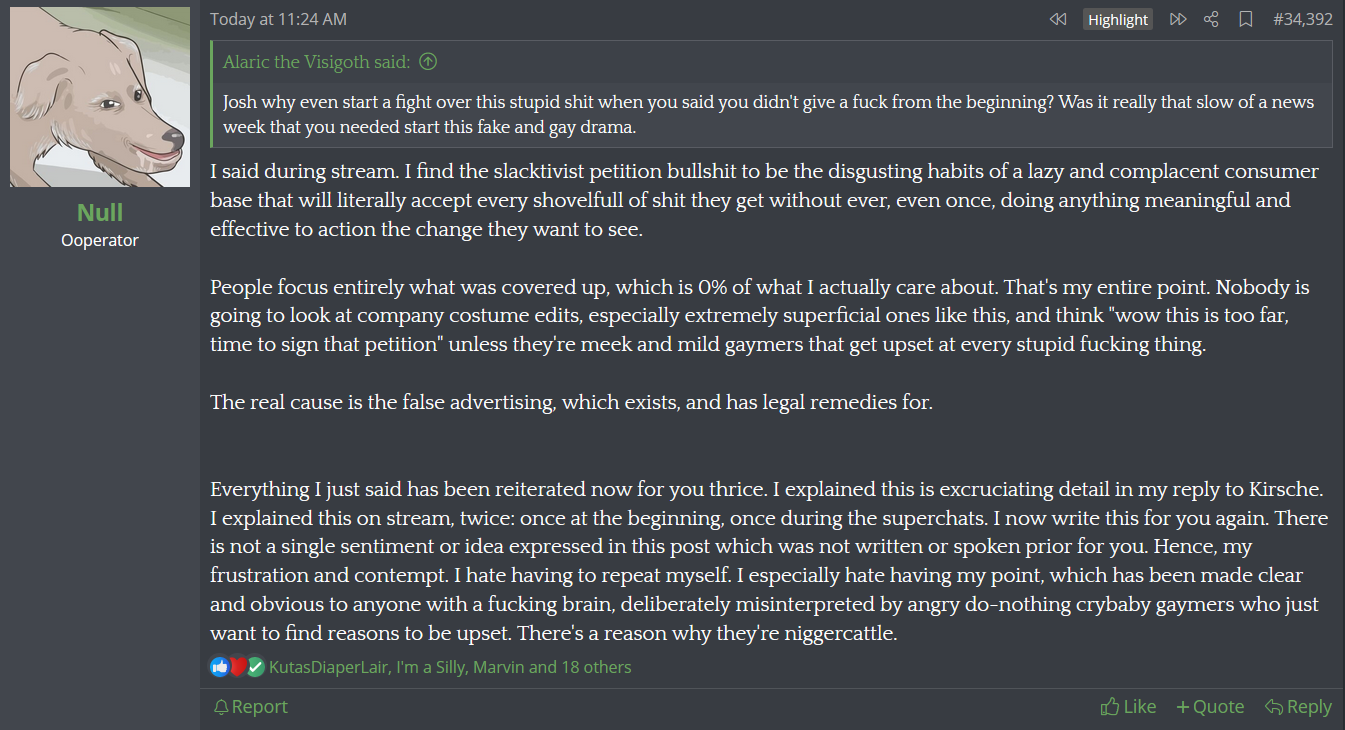1345x730 pixels.
Task: Click the red heart reaction icon
Action: [238, 667]
